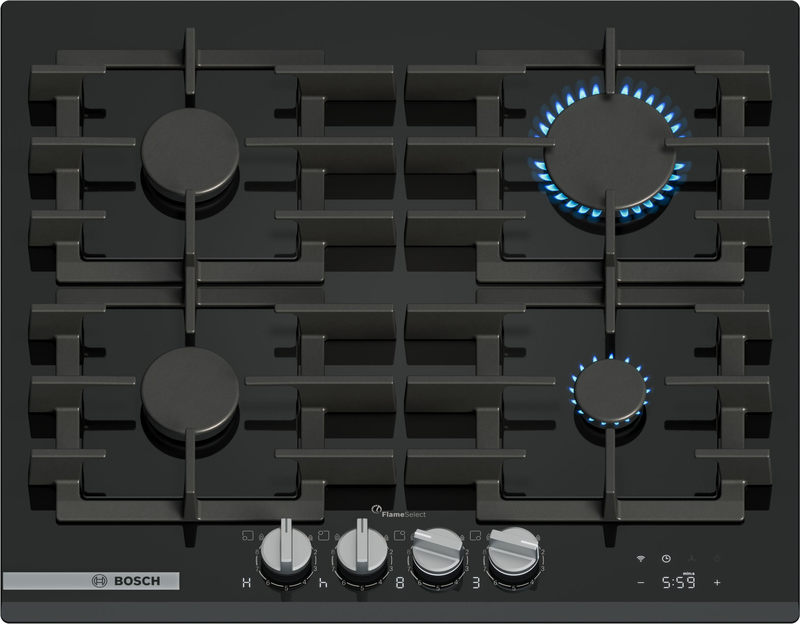Select the rear-left burner zone indicator
The width and height of the screenshot is (800, 624).
(321, 533)
